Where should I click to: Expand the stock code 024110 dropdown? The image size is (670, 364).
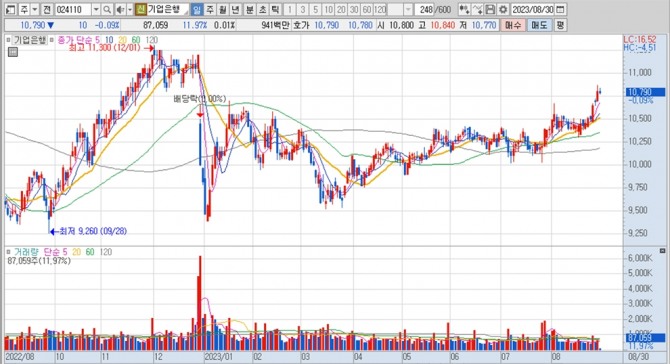pyautogui.click(x=97, y=9)
